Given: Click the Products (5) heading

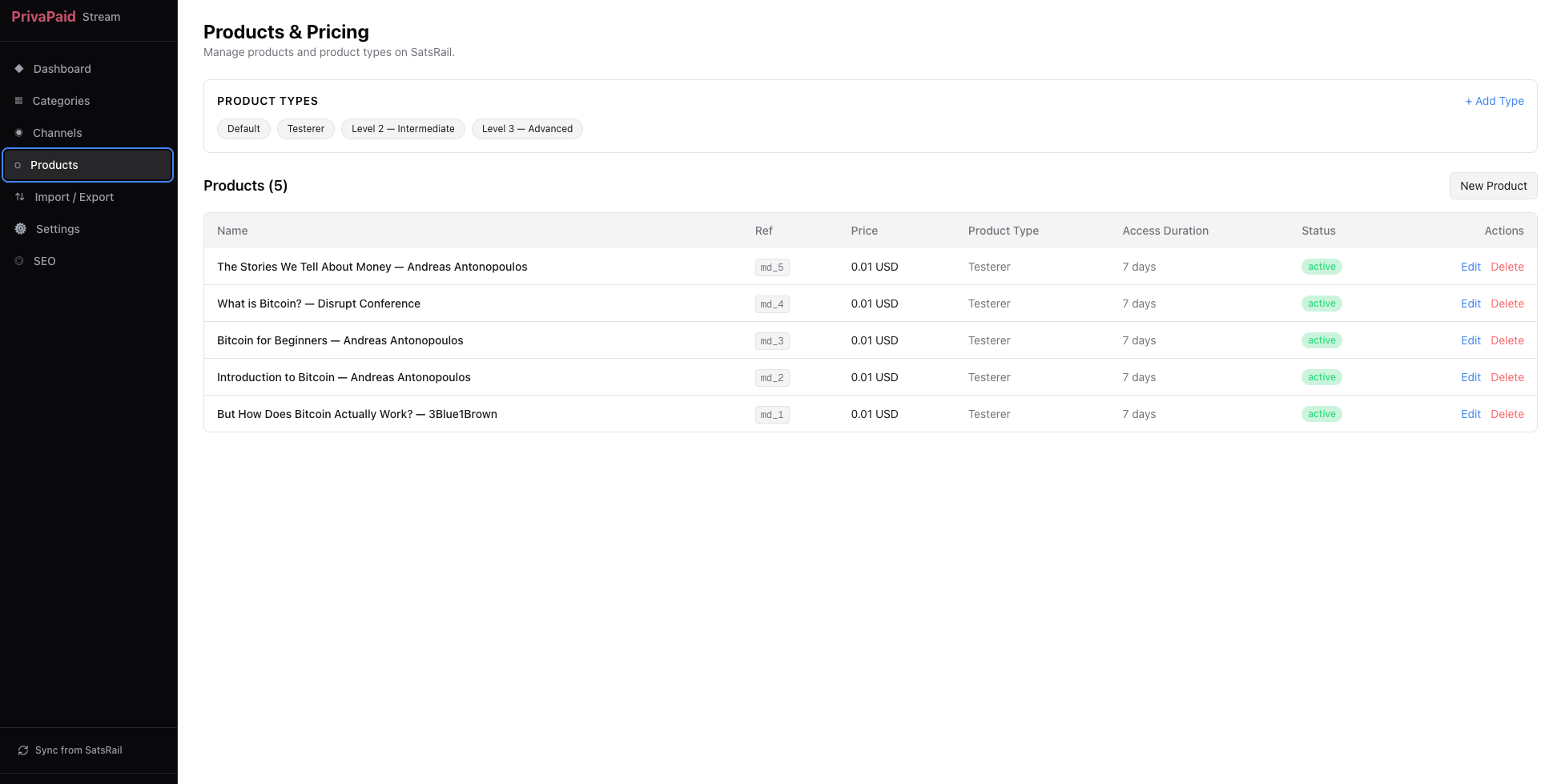Looking at the screenshot, I should pyautogui.click(x=245, y=186).
